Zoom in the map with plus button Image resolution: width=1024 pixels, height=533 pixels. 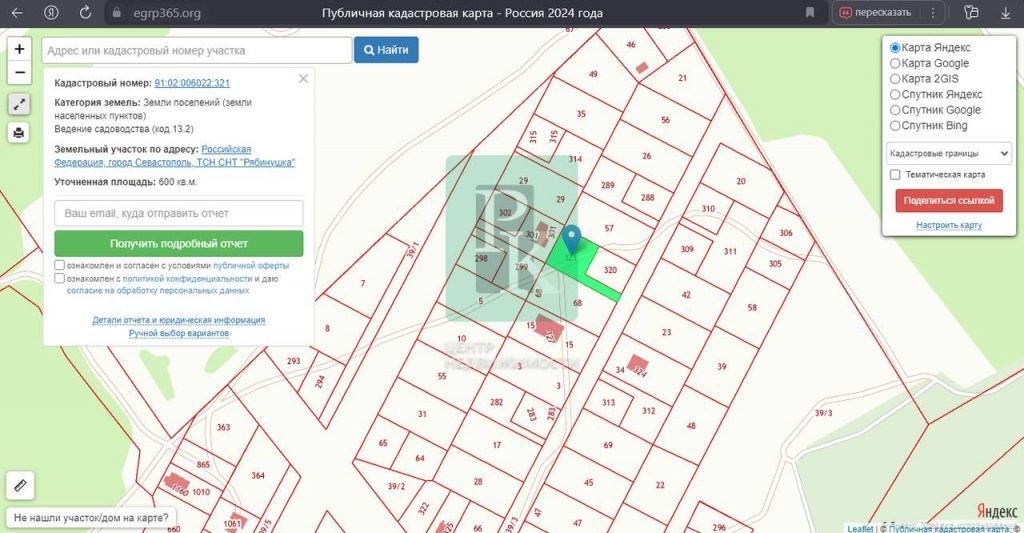coord(19,49)
